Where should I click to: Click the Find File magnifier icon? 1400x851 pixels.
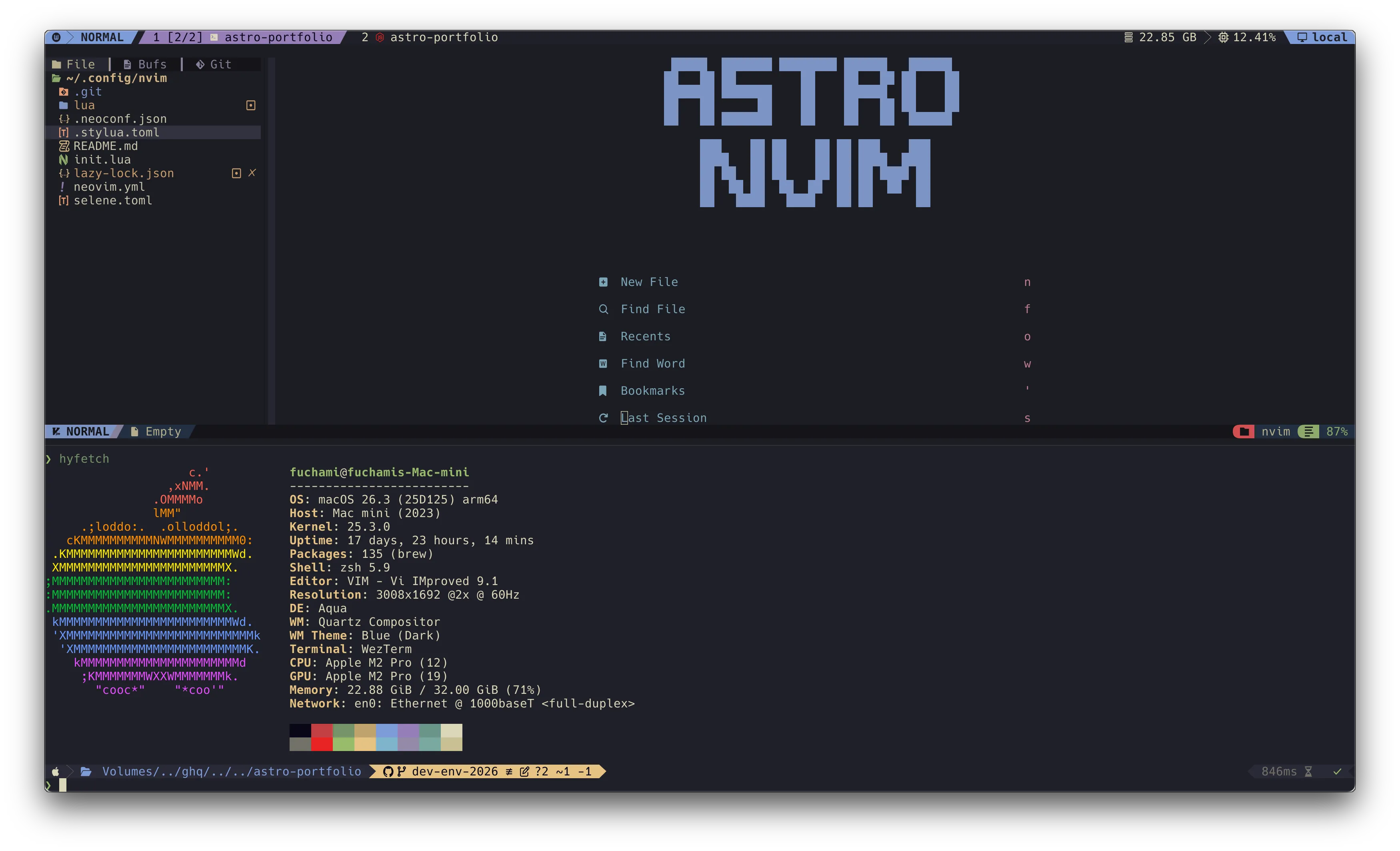(x=604, y=309)
